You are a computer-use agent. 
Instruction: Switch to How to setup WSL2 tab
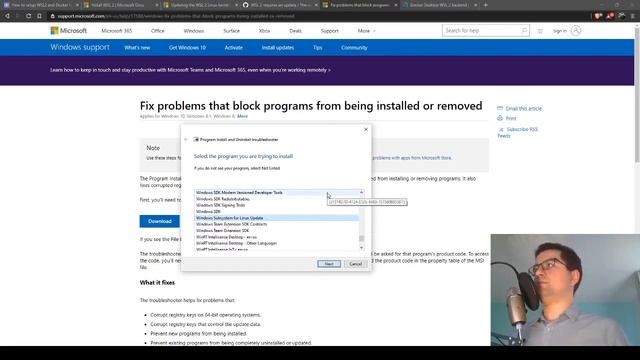coord(40,5)
